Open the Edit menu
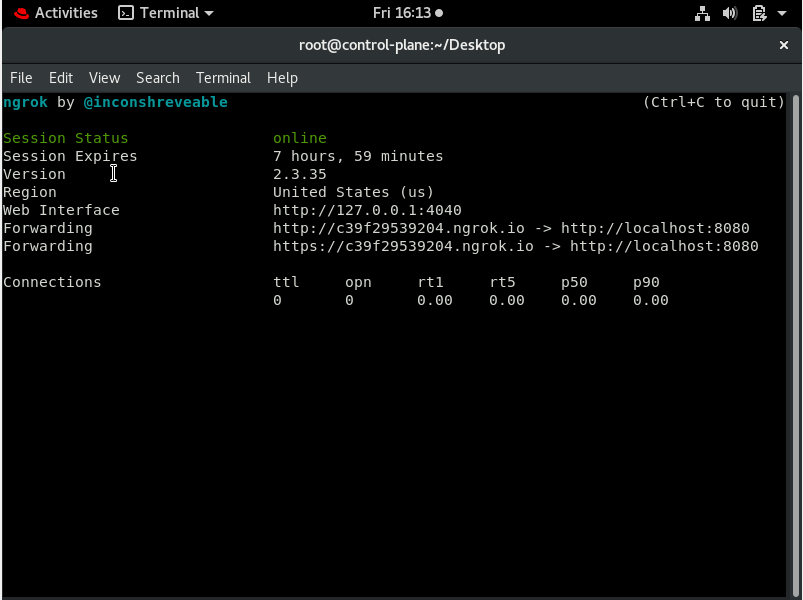 tap(61, 78)
